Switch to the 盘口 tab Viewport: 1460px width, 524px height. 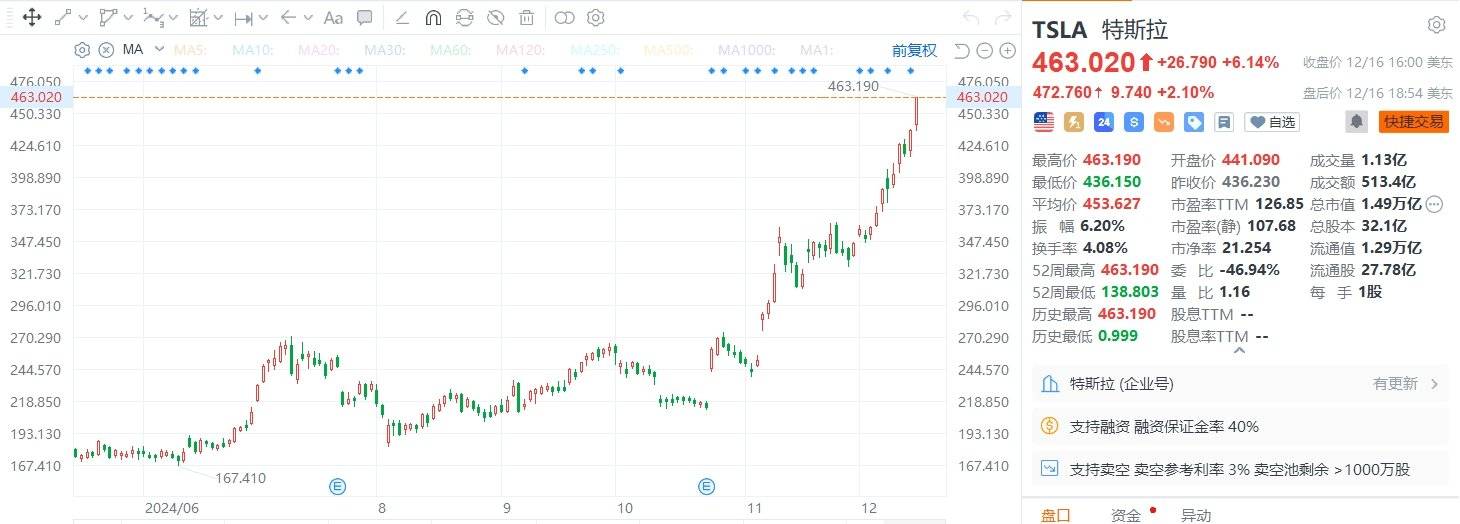[1056, 515]
